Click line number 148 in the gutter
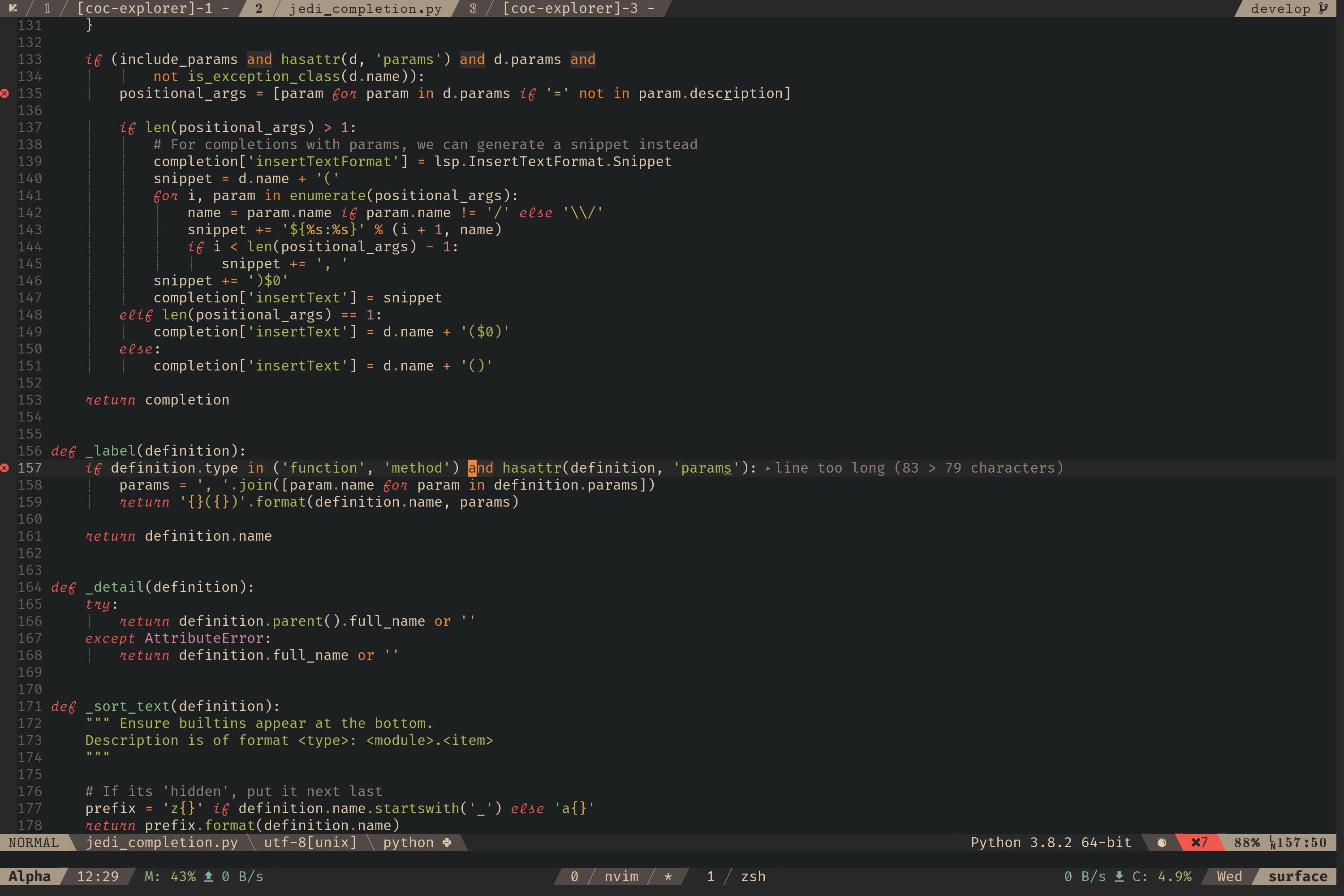This screenshot has width=1344, height=896. pyautogui.click(x=30, y=315)
